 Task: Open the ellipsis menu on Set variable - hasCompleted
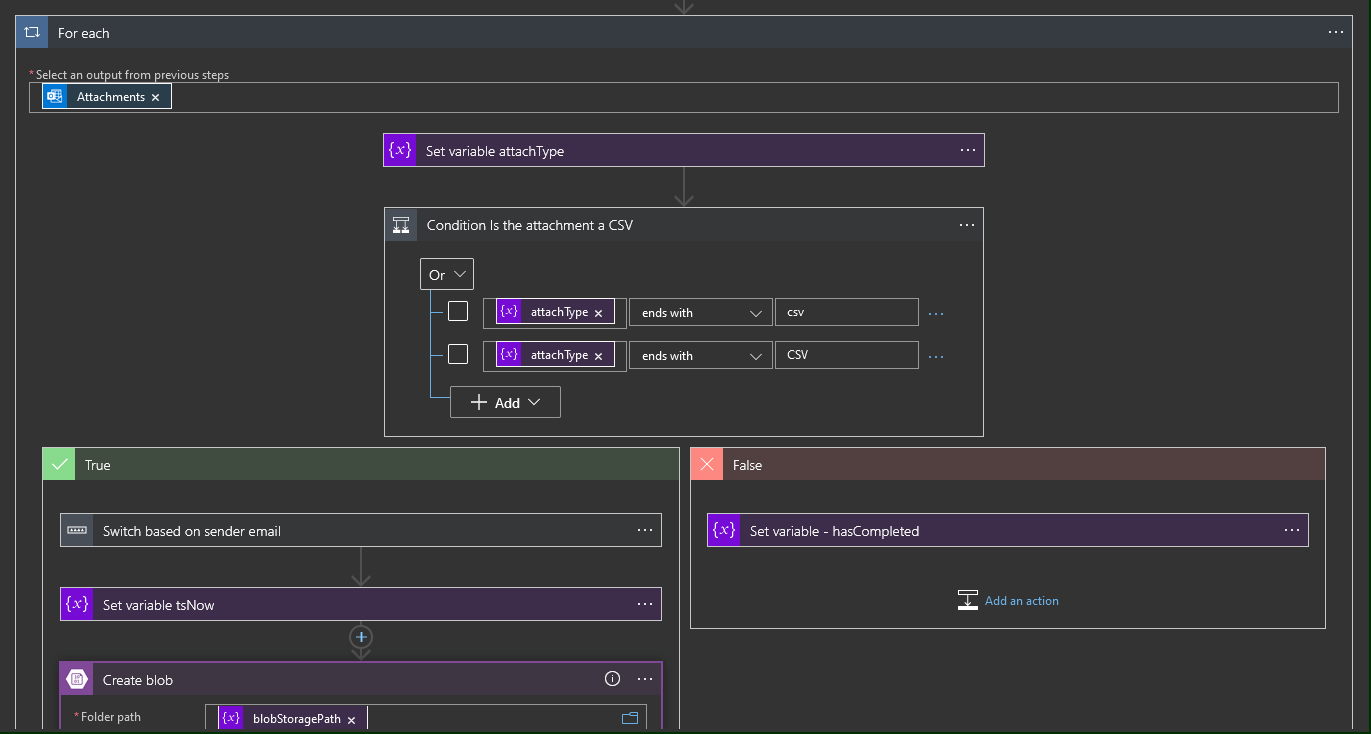pos(1292,530)
